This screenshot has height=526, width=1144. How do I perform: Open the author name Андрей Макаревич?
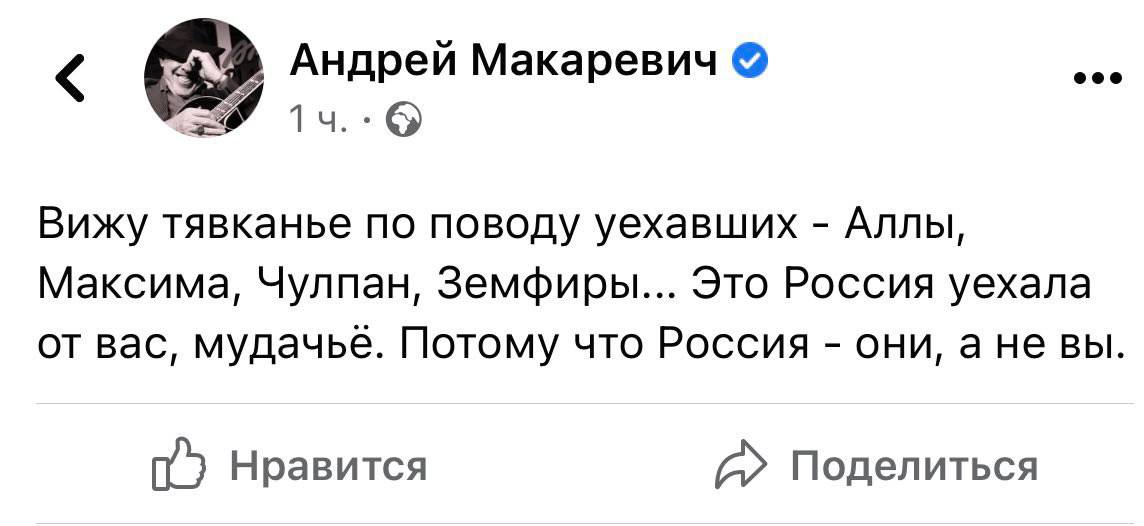point(503,64)
